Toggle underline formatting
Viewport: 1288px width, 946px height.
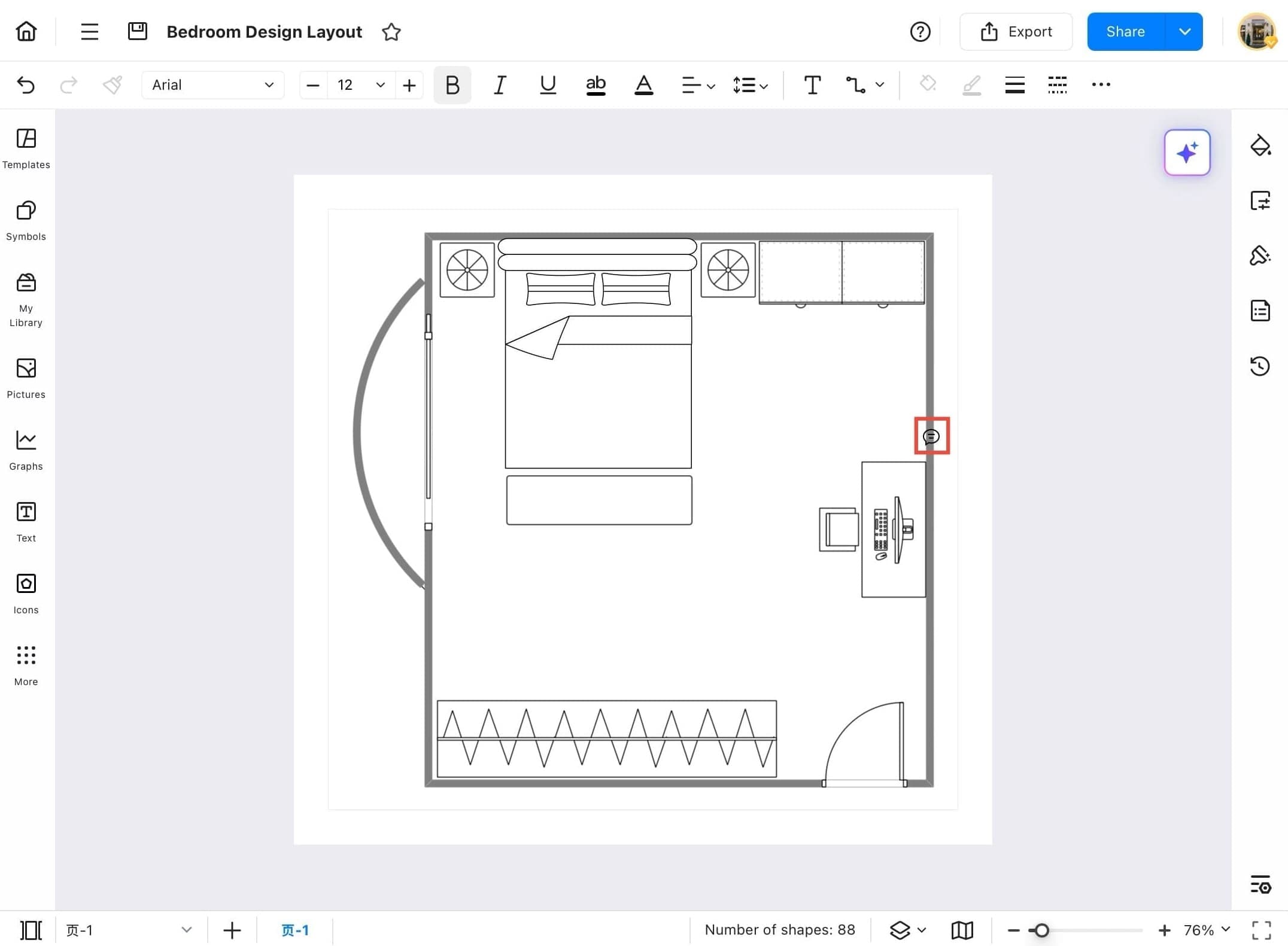coord(547,84)
